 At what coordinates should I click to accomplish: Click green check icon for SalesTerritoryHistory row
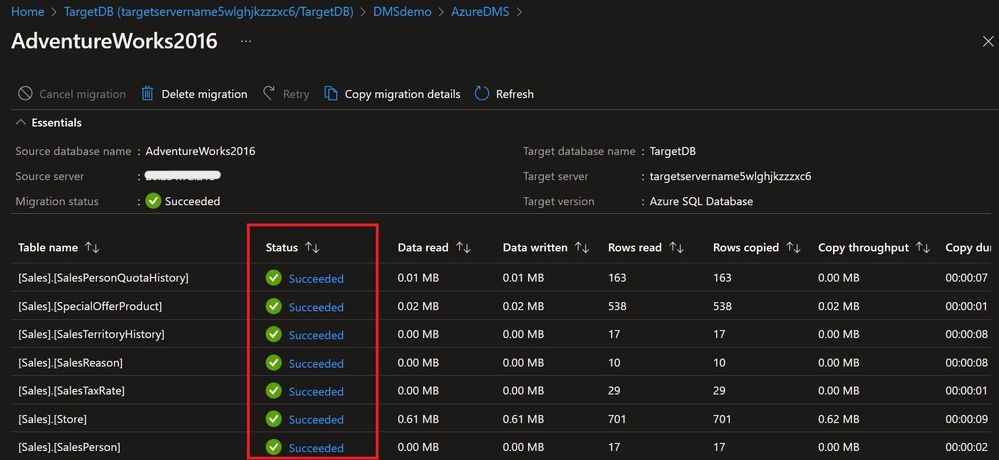273,334
